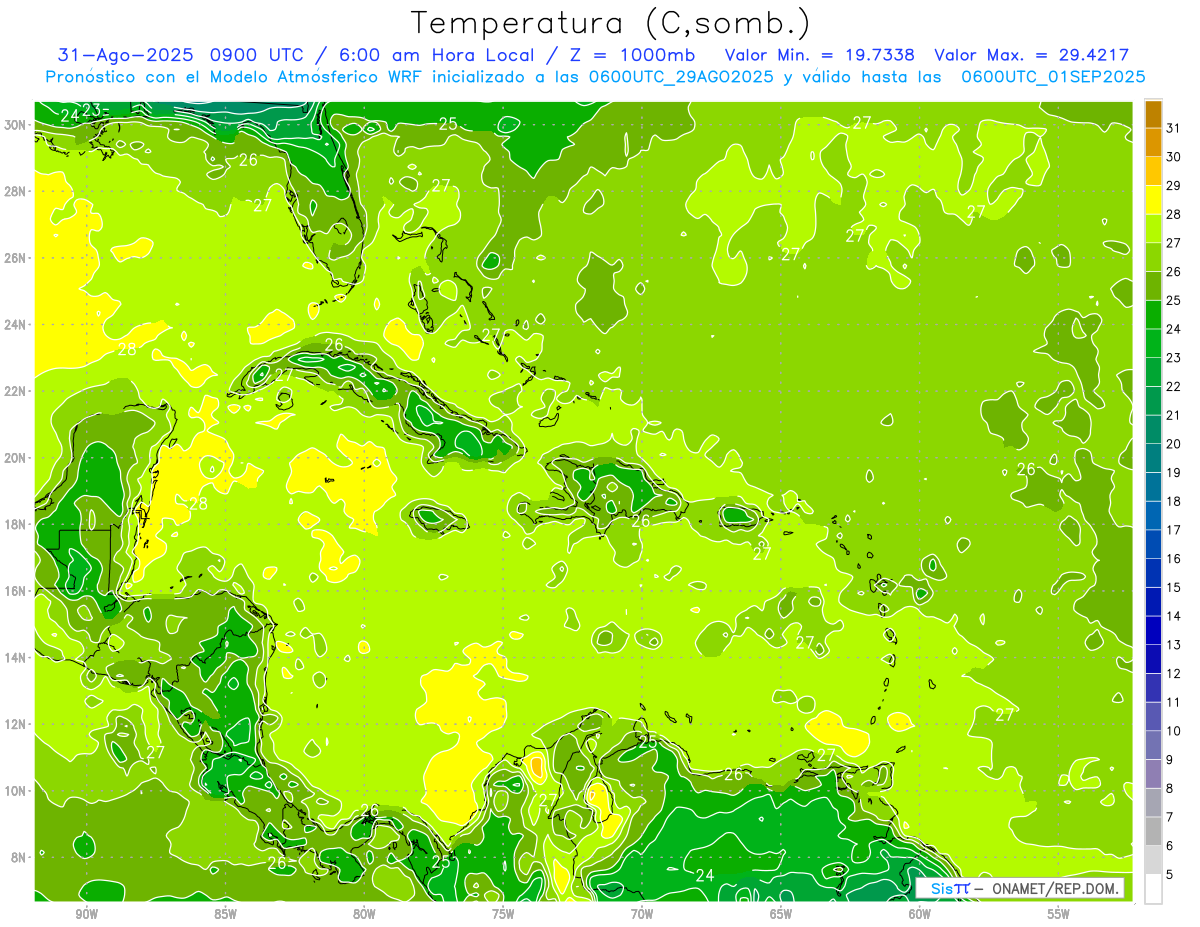1200x927 pixels.
Task: Click the "55W" longitude axis label
Action: tap(1059, 914)
